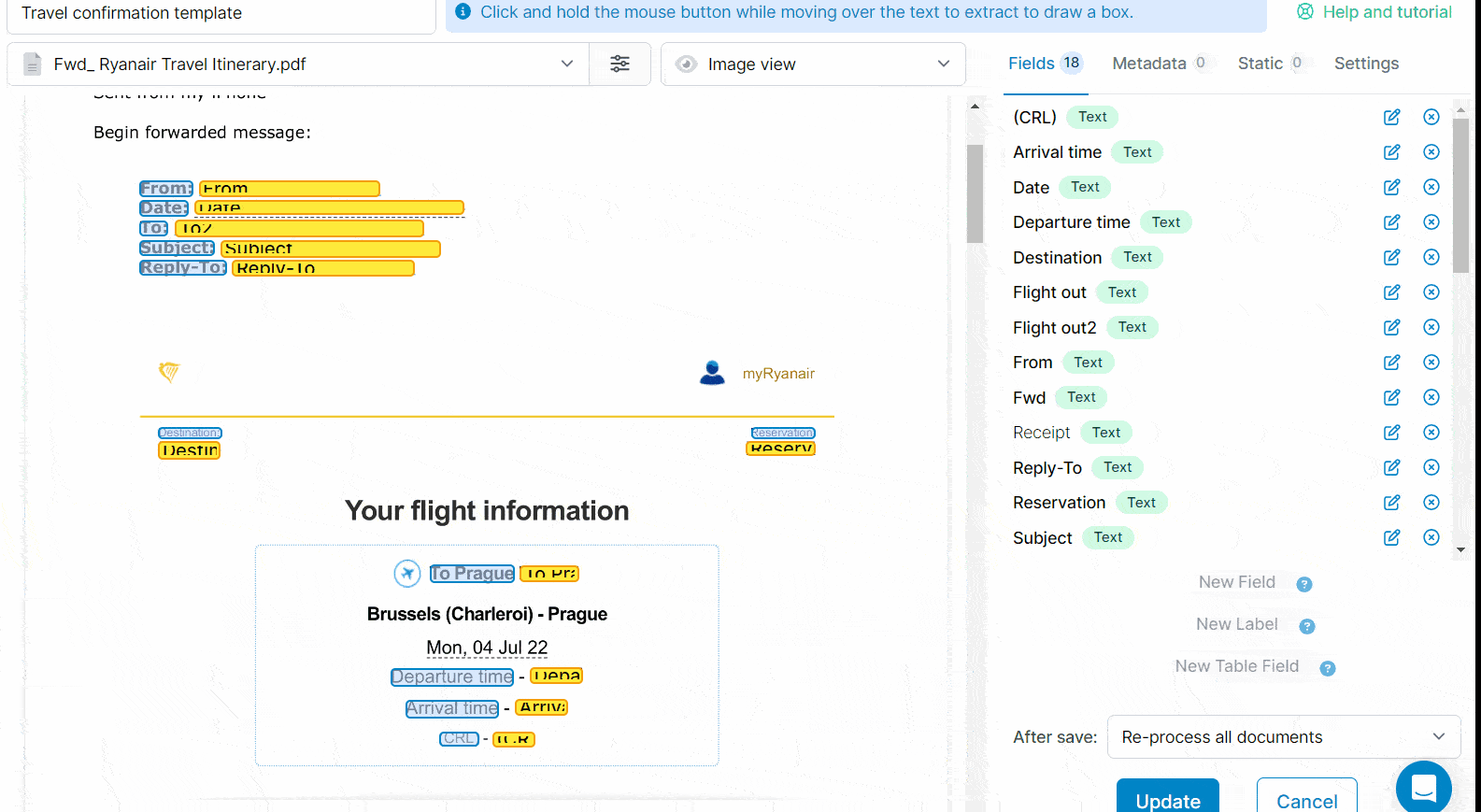Edit the Date field
This screenshot has width=1481, height=812.
[x=1391, y=187]
